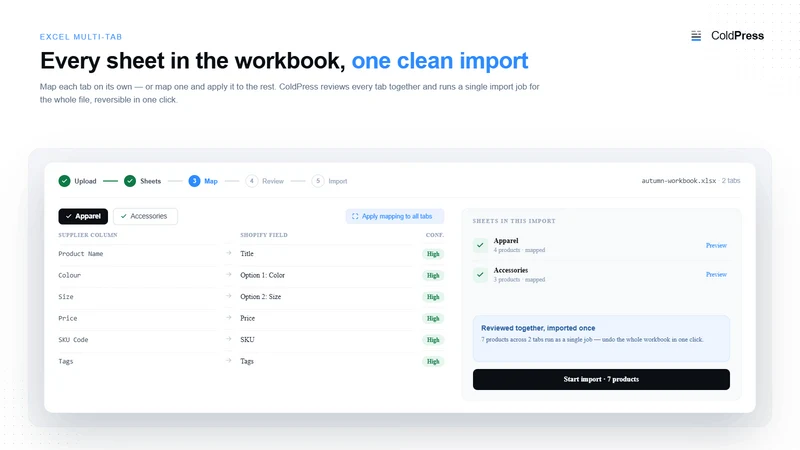Image resolution: width=800 pixels, height=450 pixels.
Task: Click the ColdPress brand name
Action: point(737,36)
